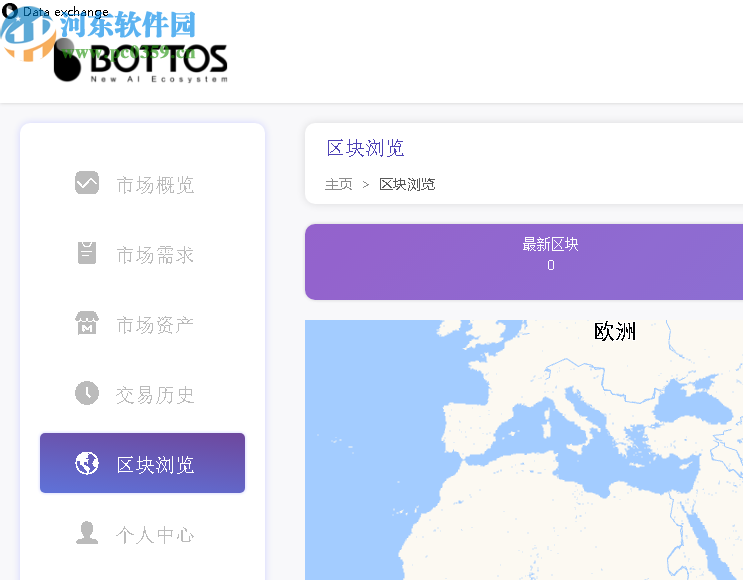743x580 pixels.
Task: Click the 区块浏览 page heading
Action: [365, 148]
